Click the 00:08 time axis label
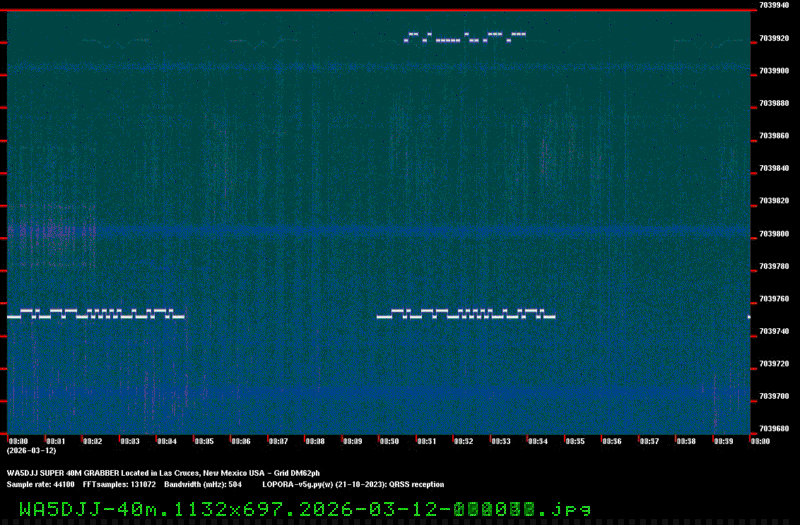This screenshot has height=525, width=800. 315,441
